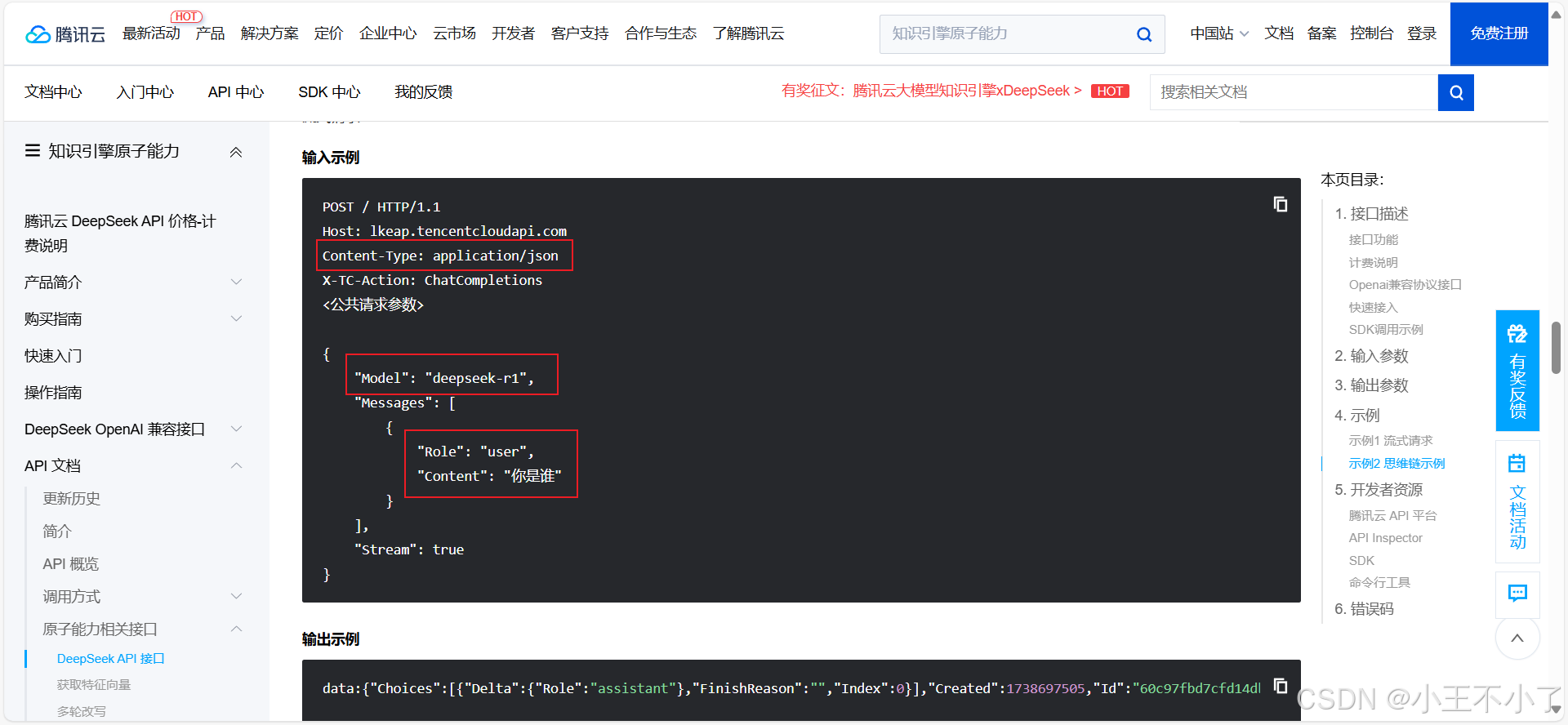Viewport: 1568px width, 725px height.
Task: Open the 合作与生态 top menu
Action: pos(661,33)
